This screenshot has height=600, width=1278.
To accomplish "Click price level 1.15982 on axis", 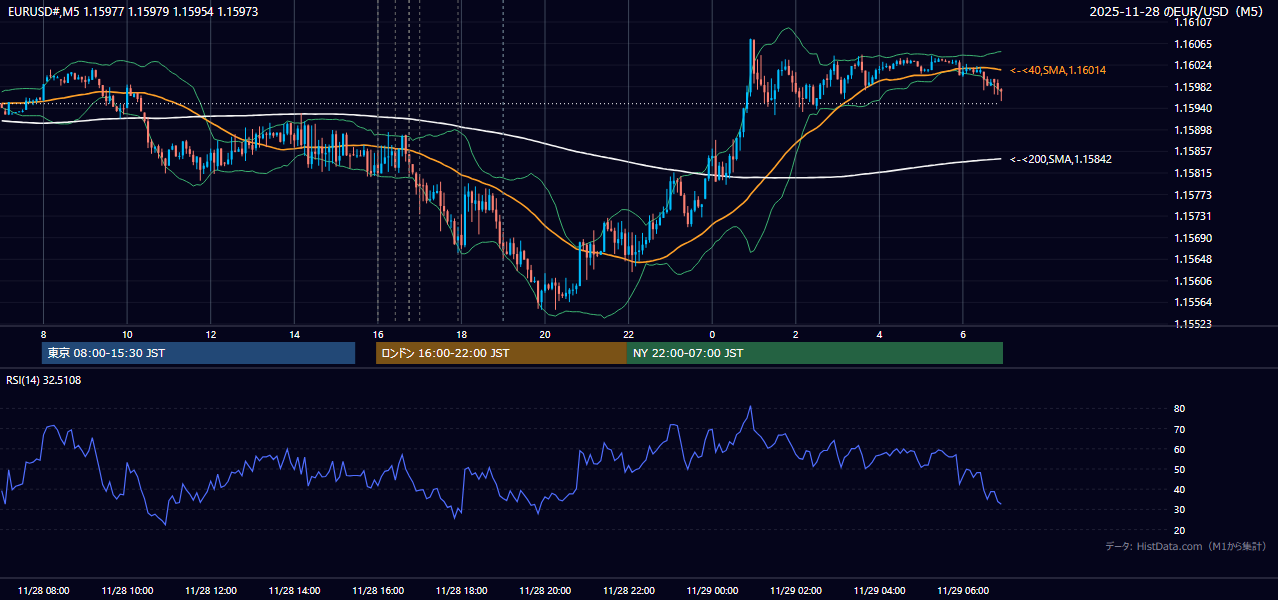I will tap(1193, 87).
